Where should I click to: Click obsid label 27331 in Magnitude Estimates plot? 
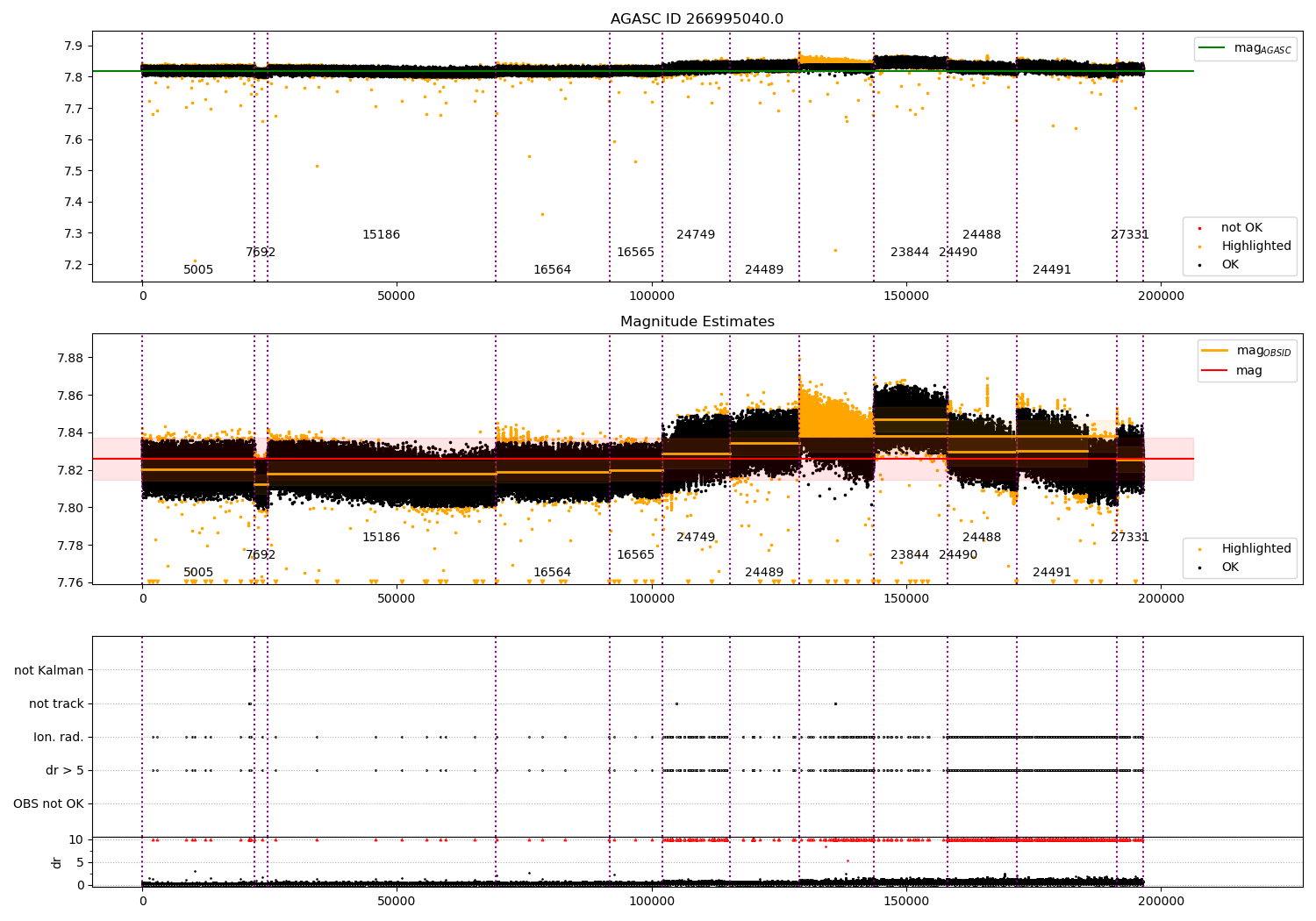pyautogui.click(x=1130, y=538)
